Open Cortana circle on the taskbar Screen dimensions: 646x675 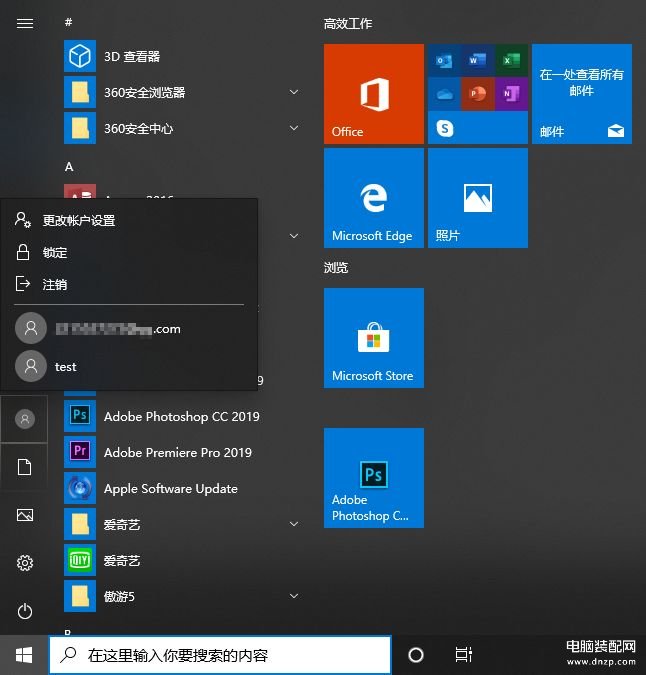415,655
